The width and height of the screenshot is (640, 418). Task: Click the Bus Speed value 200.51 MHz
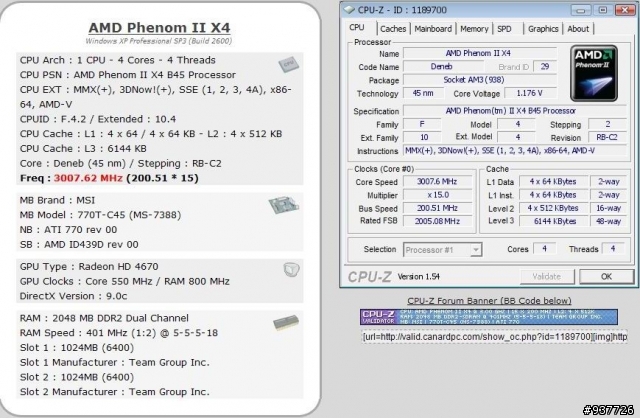pos(437,208)
